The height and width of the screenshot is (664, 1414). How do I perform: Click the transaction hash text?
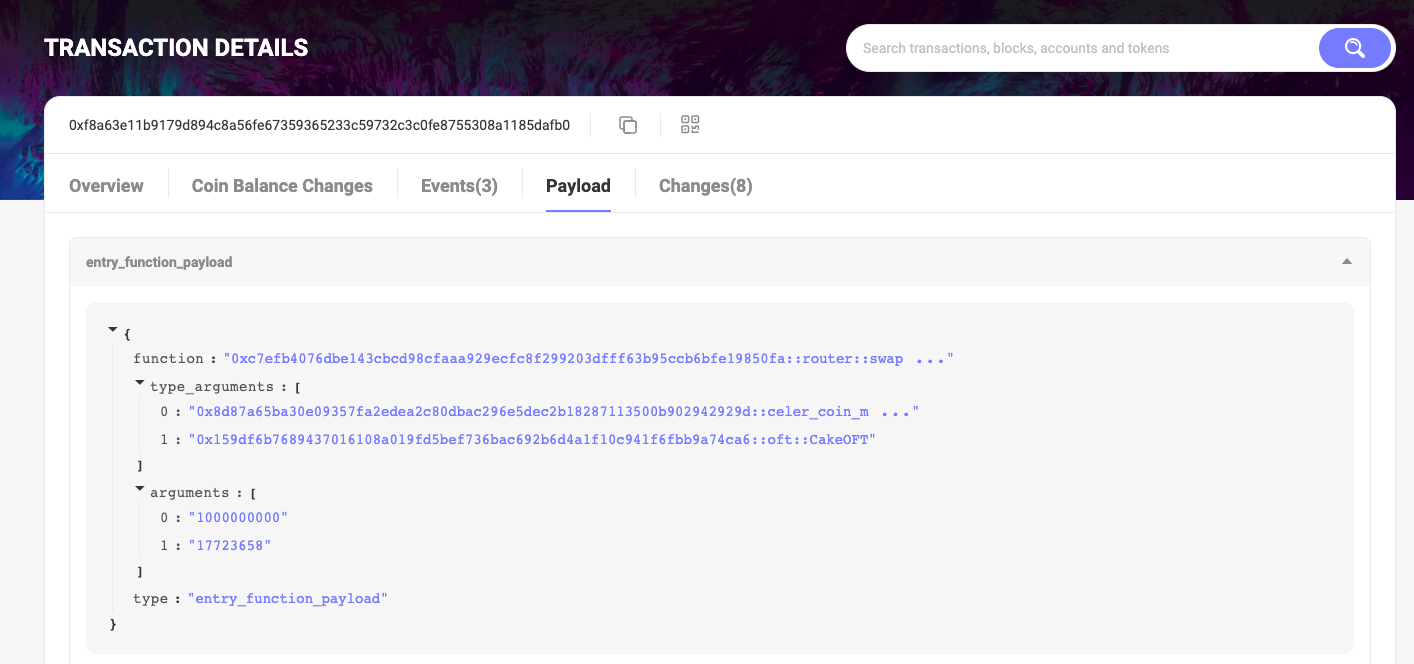(x=319, y=125)
